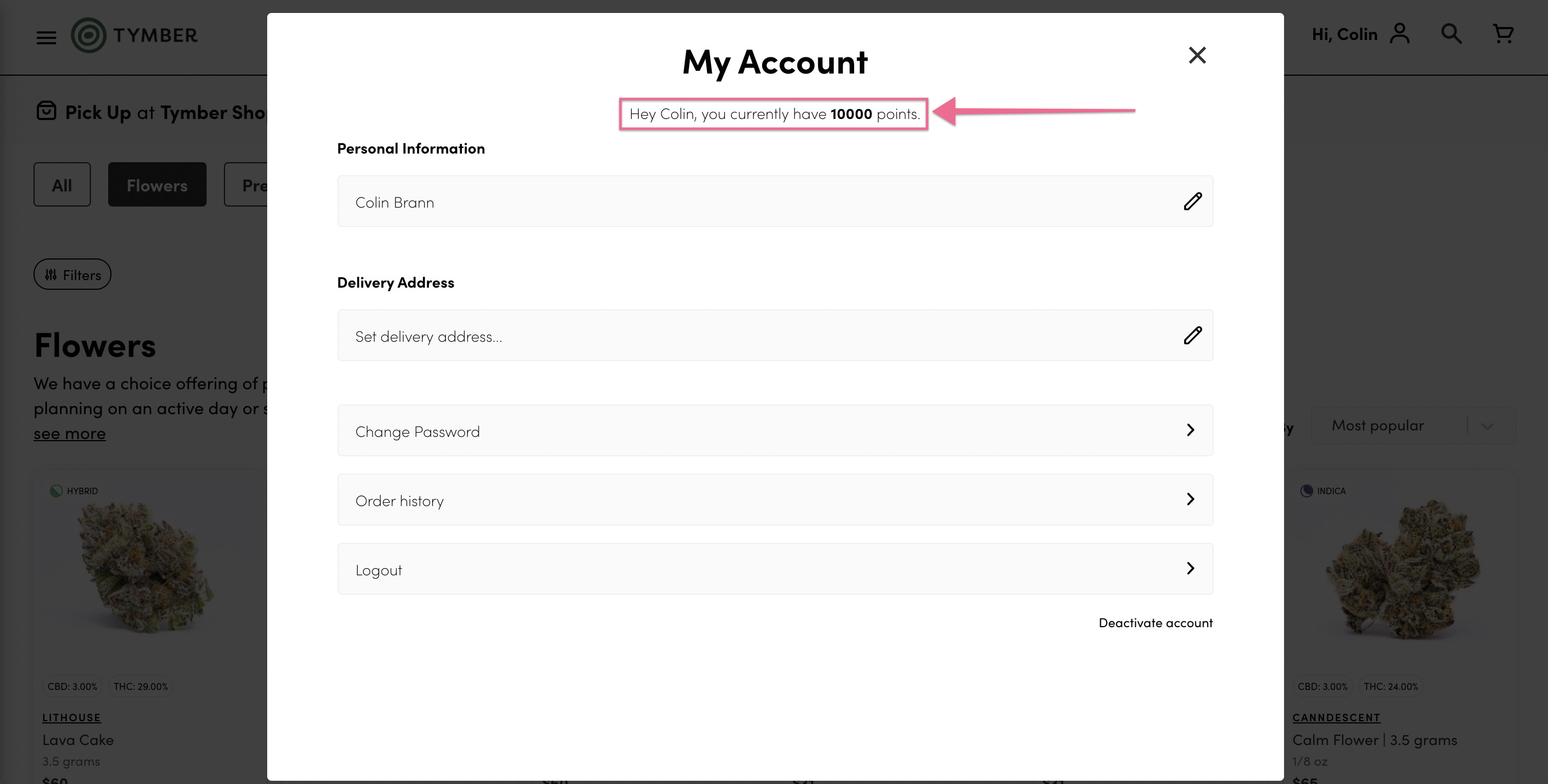Viewport: 1548px width, 784px height.
Task: Select the Flowers category tab
Action: pyautogui.click(x=157, y=184)
